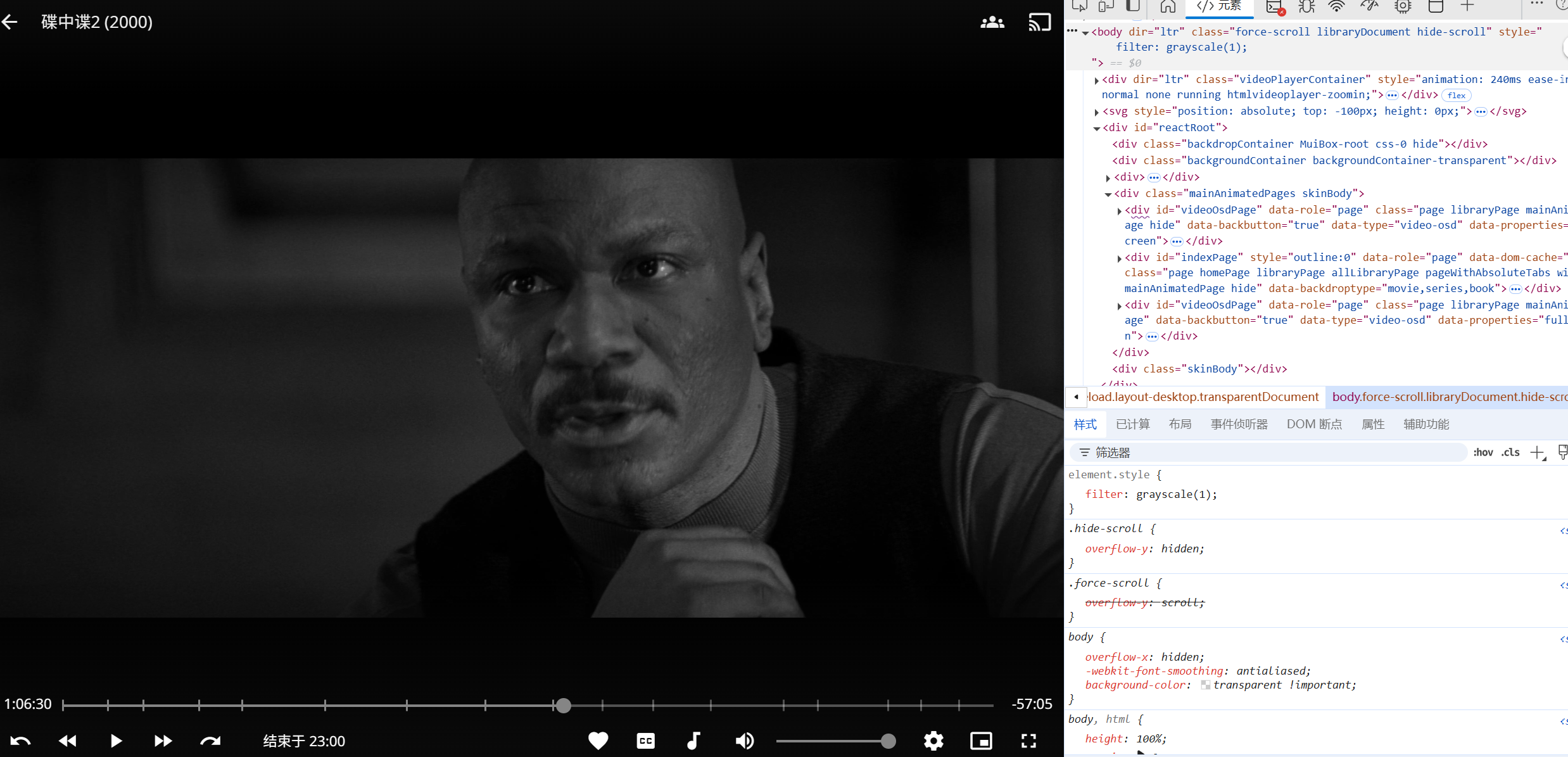Image resolution: width=1568 pixels, height=757 pixels.
Task: Expand the reactRoot div node
Action: coord(1096,128)
